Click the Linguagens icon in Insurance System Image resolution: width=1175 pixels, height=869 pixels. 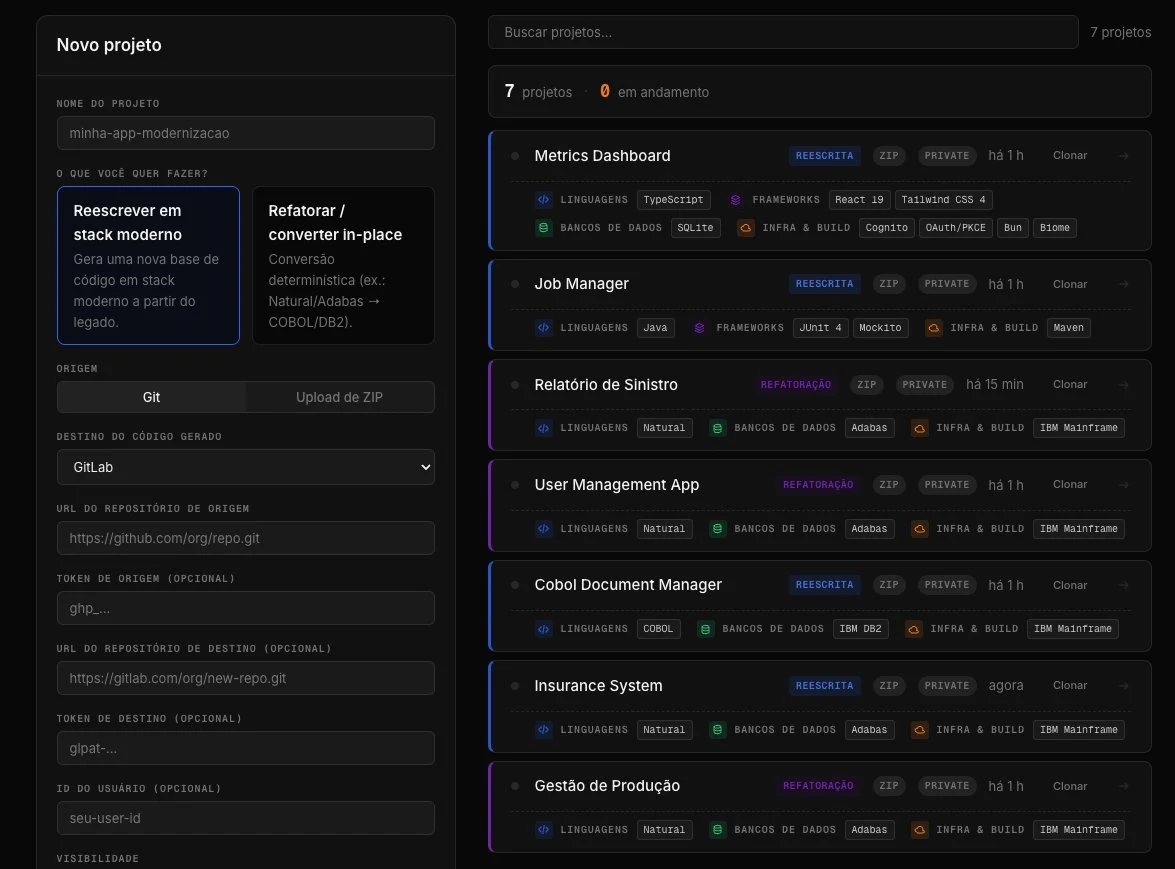pyautogui.click(x=543, y=730)
